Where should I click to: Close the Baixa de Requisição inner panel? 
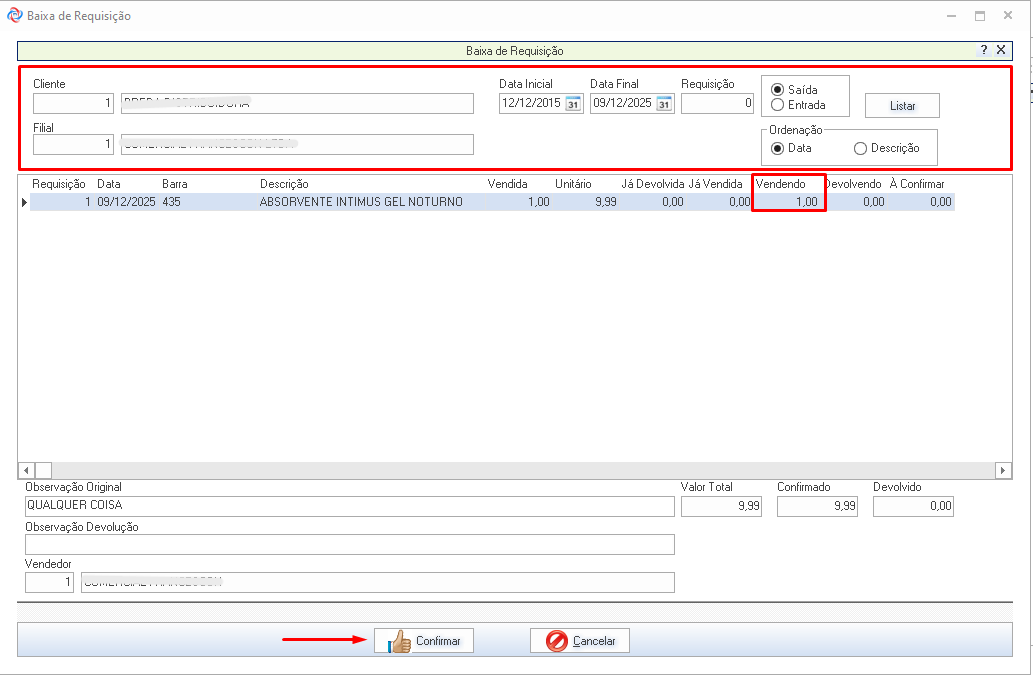(1001, 50)
